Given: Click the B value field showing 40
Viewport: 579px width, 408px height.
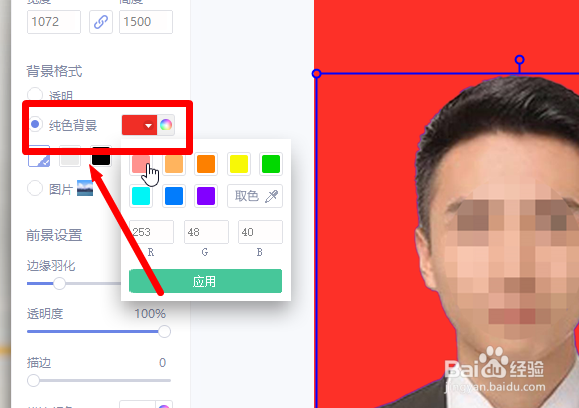Looking at the screenshot, I should (x=260, y=232).
